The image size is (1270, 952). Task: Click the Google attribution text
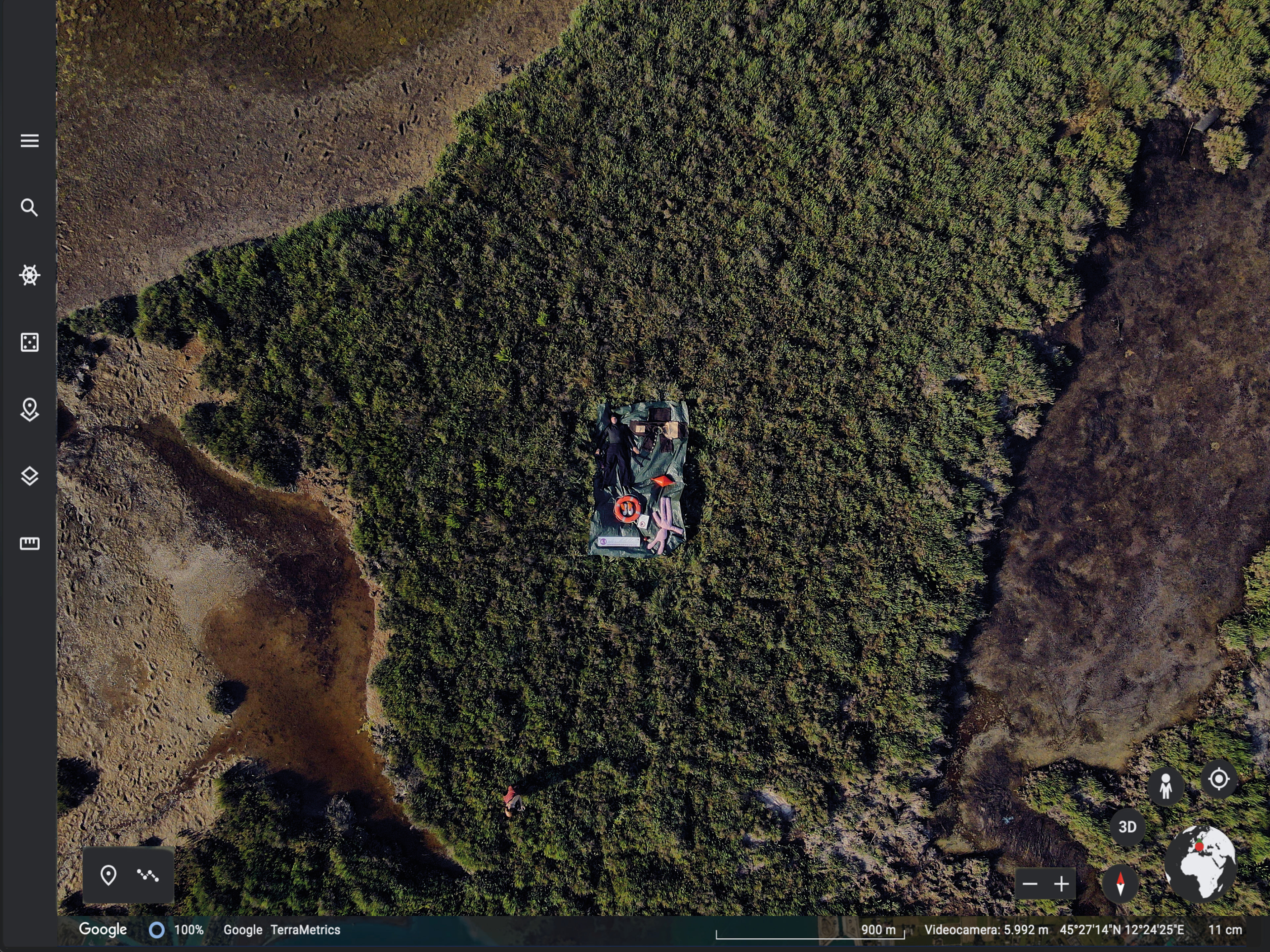tap(243, 930)
